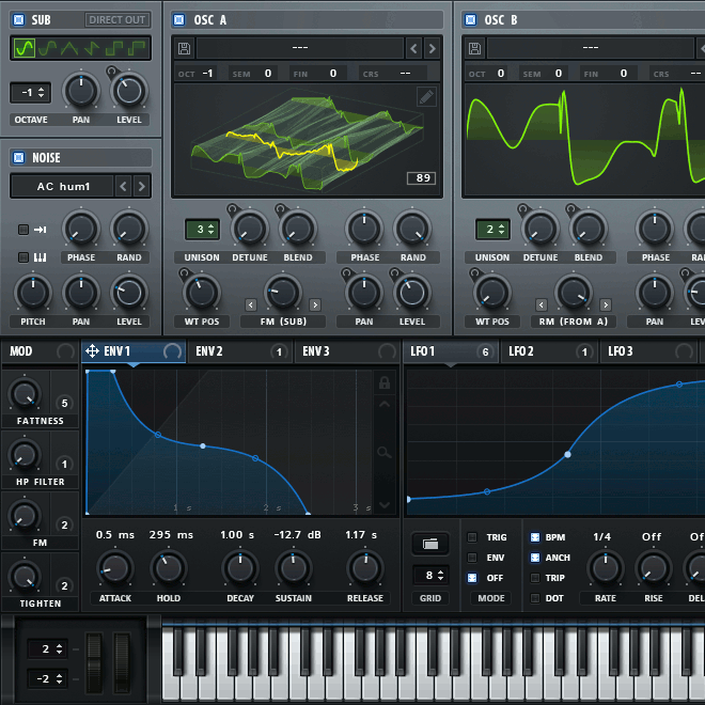Select the square waveform in SUB
This screenshot has height=705, width=705.
coord(114,48)
